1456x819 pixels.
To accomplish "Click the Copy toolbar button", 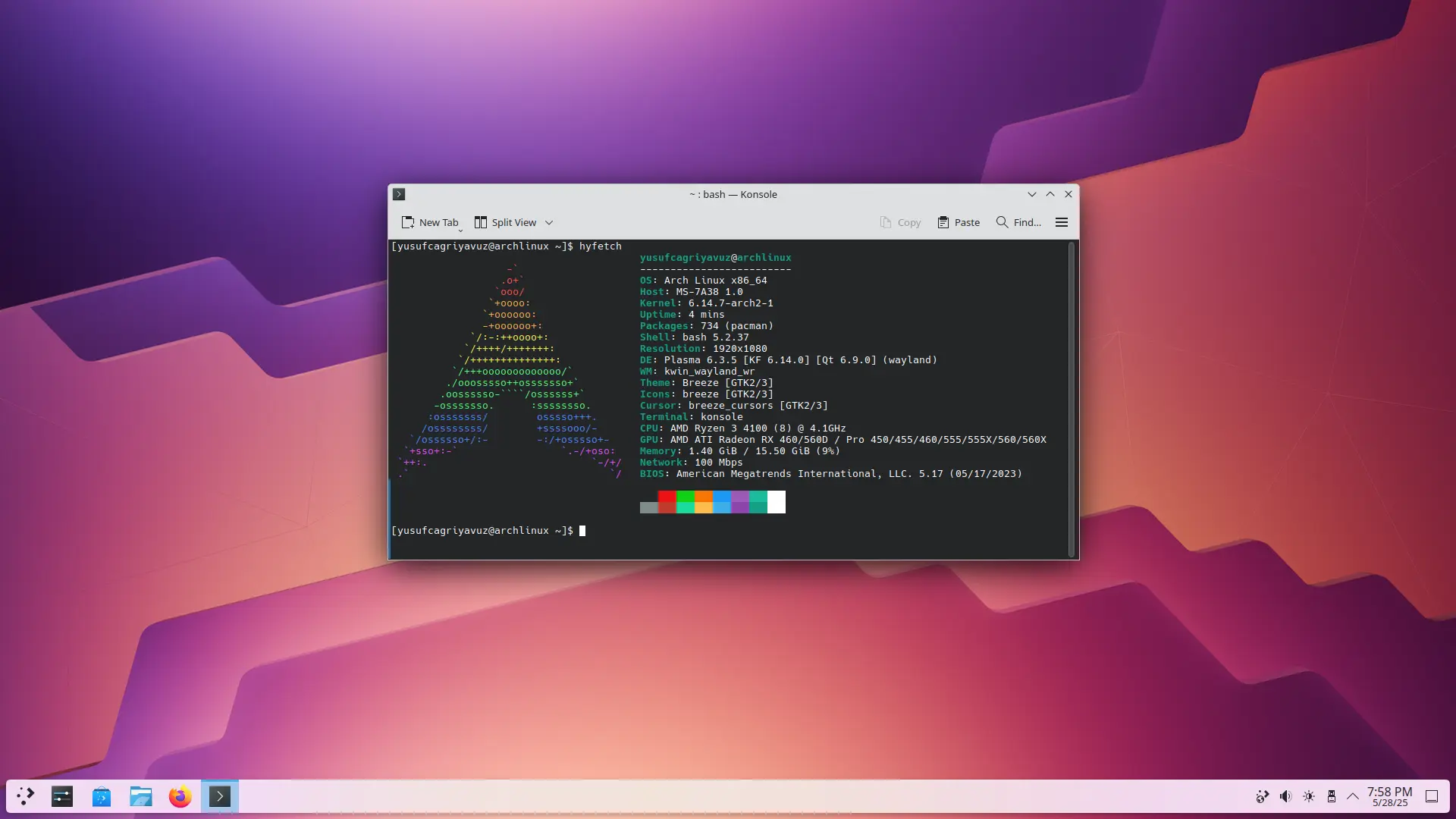I will [900, 222].
